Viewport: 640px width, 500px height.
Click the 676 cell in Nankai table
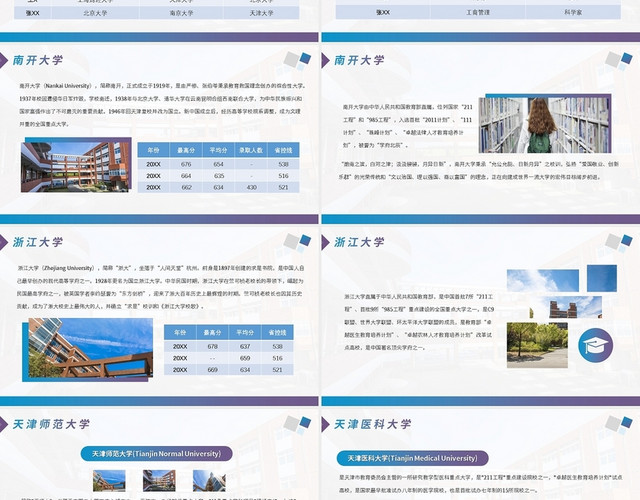pyautogui.click(x=186, y=164)
